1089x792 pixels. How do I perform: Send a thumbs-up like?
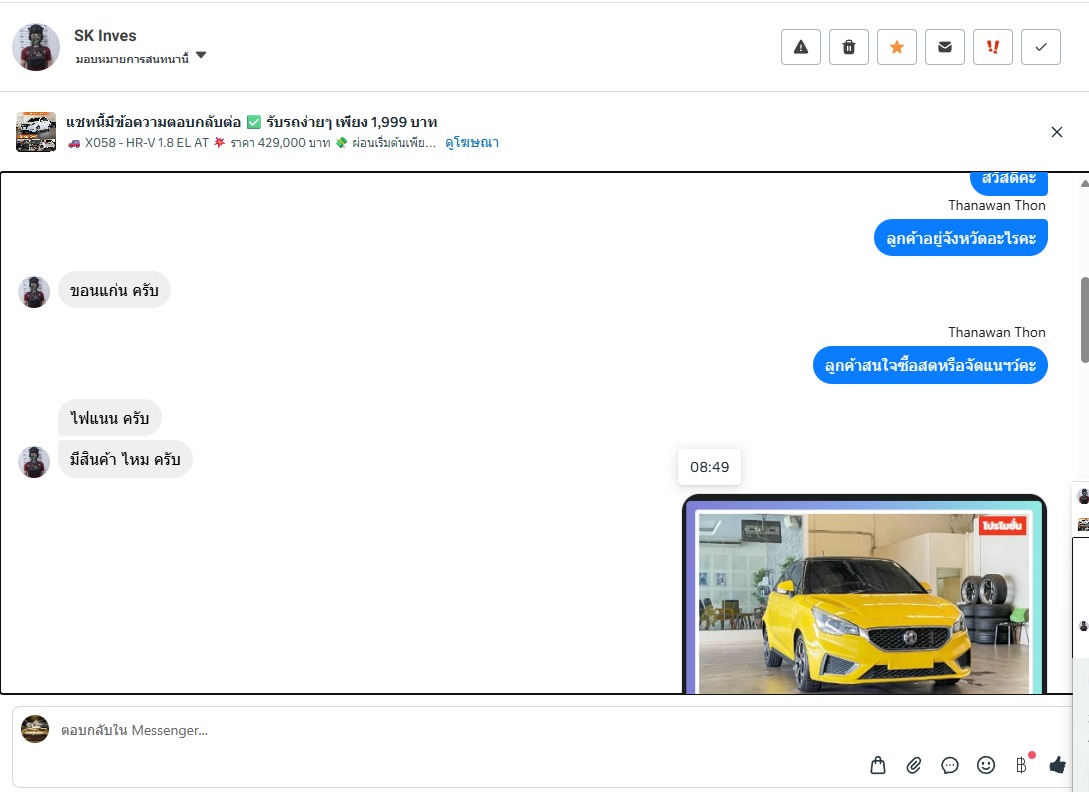pyautogui.click(x=1058, y=765)
